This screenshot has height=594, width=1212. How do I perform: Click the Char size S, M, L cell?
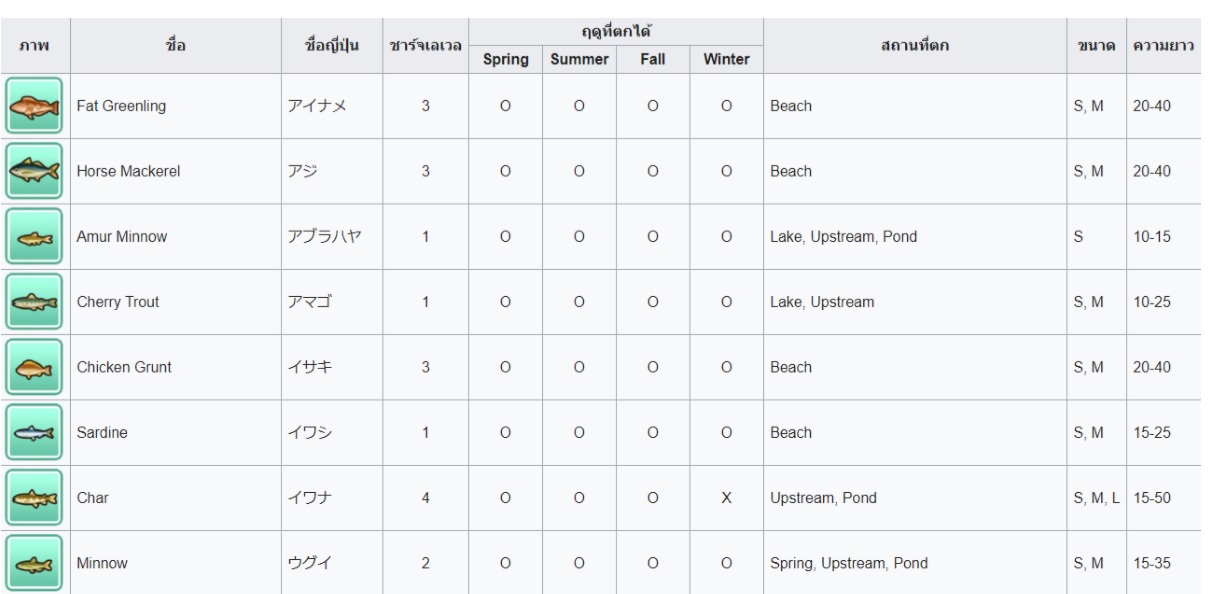(1095, 498)
